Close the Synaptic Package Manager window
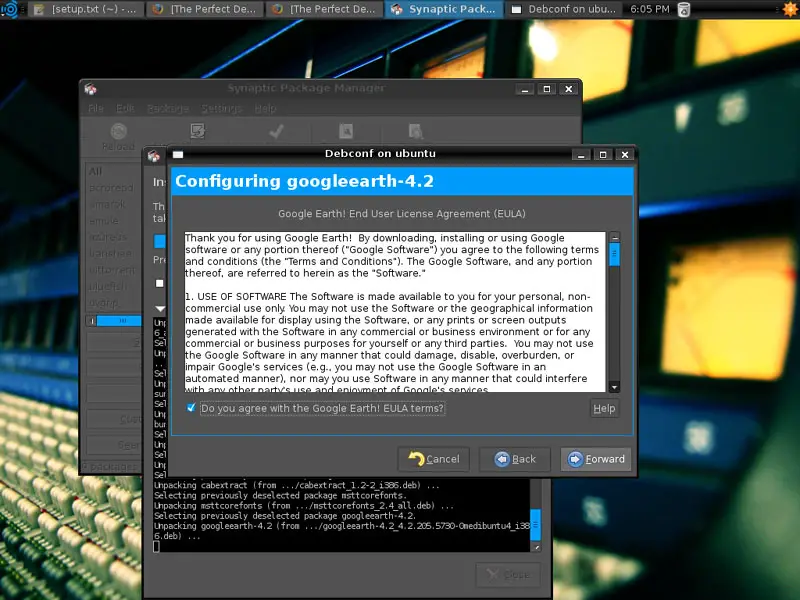The image size is (800, 600). (x=568, y=89)
